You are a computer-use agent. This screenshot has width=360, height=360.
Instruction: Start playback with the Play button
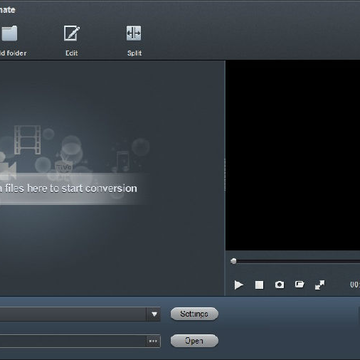point(239,285)
